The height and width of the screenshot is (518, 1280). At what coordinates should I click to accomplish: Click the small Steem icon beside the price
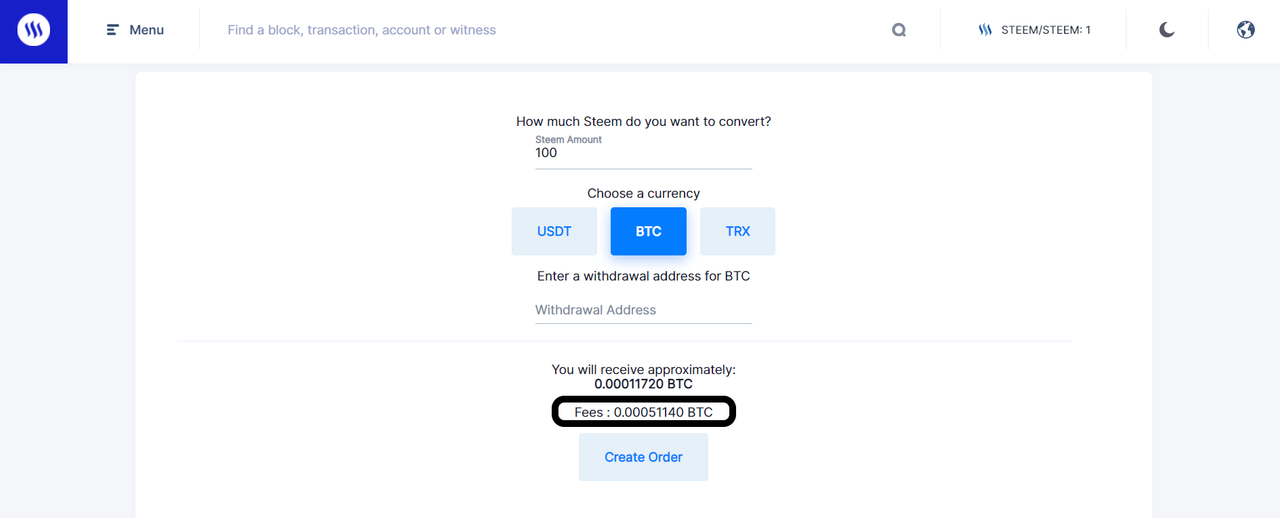[x=985, y=30]
